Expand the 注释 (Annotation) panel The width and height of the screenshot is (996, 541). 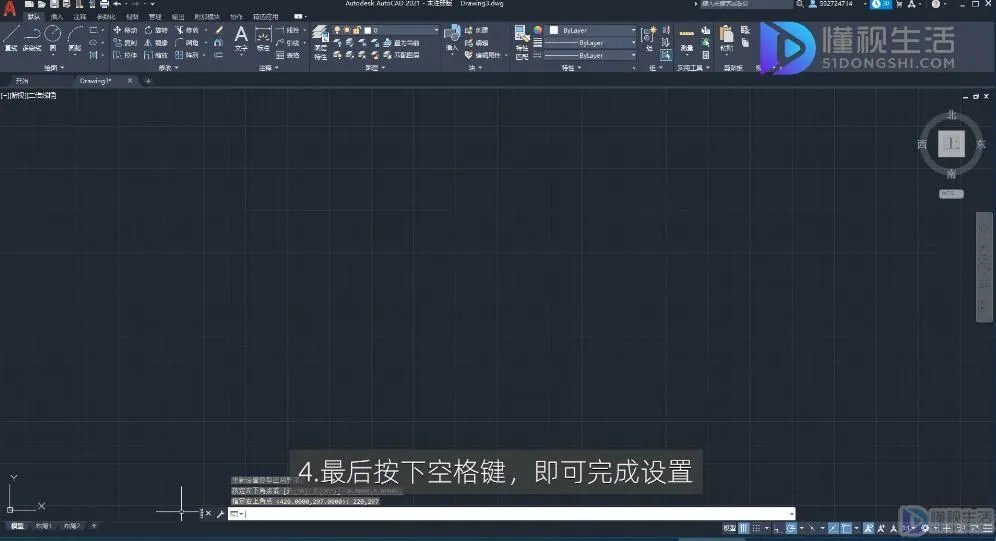coord(269,67)
